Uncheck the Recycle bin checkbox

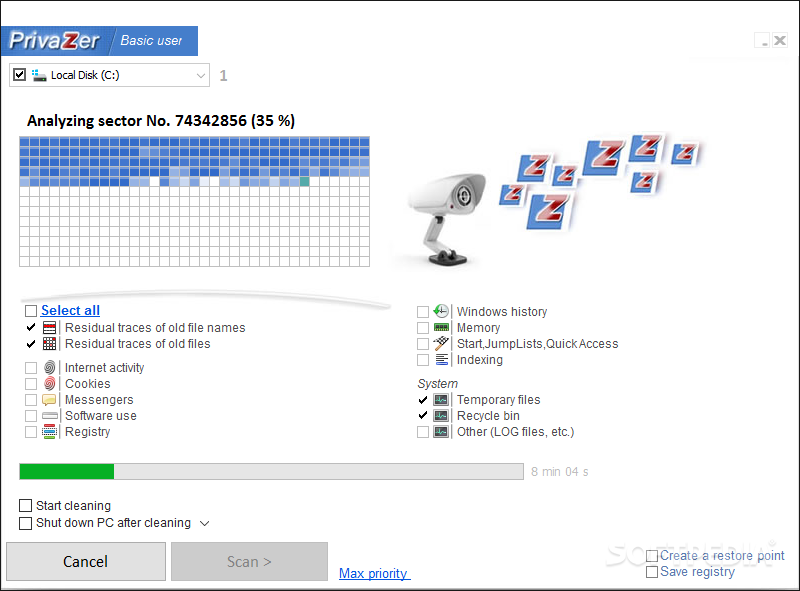tap(423, 415)
